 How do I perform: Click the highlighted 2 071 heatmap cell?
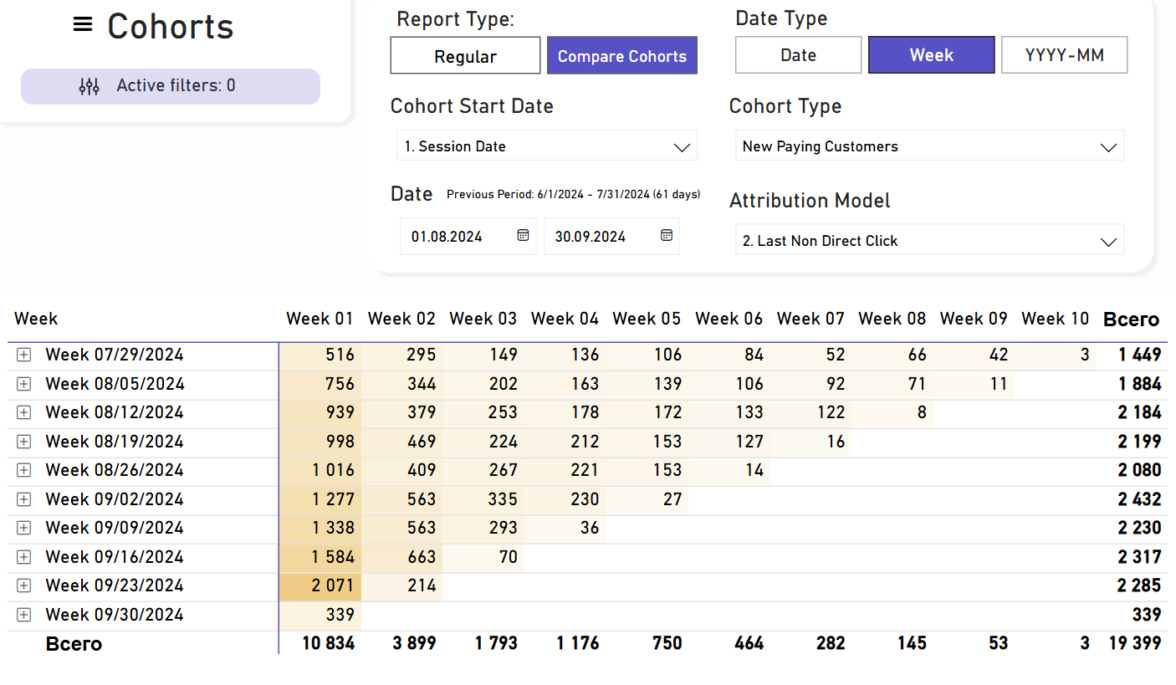tap(330, 586)
